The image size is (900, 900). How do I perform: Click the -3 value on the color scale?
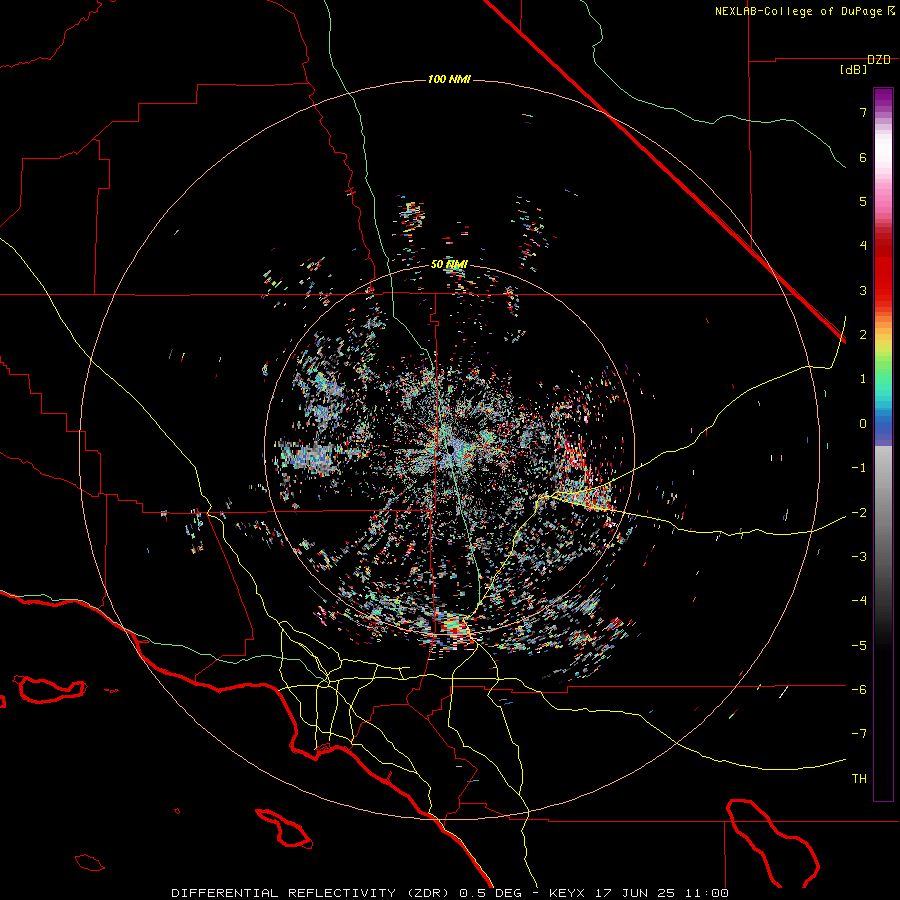[859, 557]
